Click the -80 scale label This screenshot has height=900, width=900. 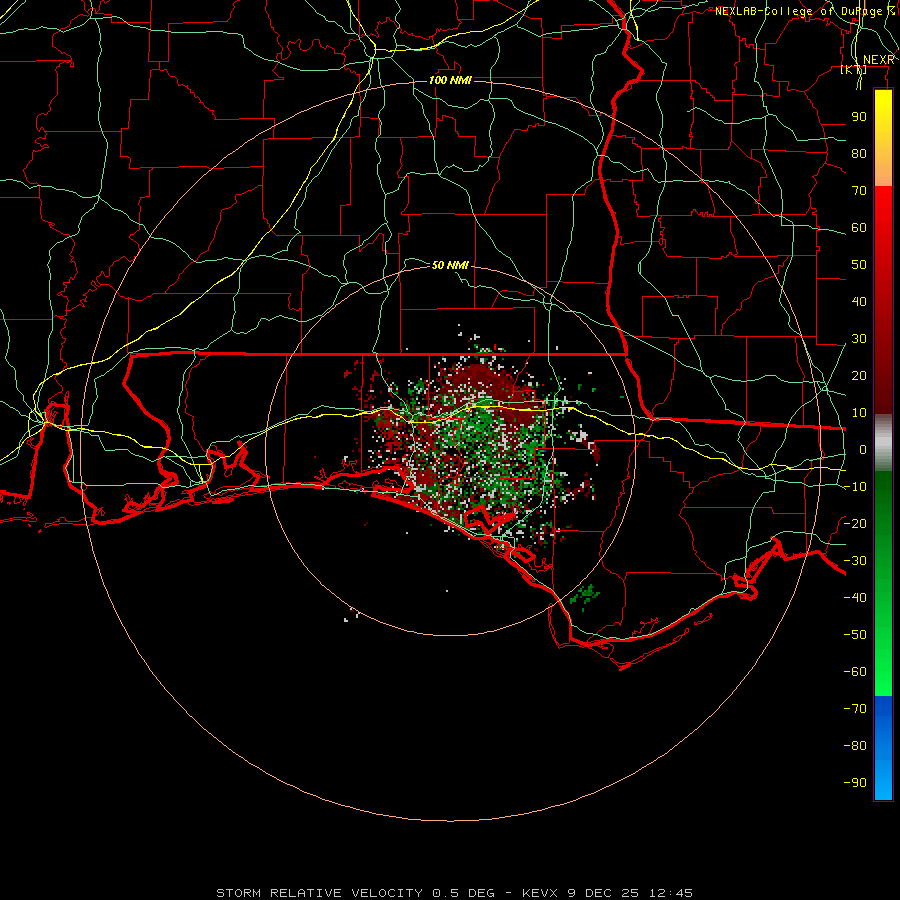855,746
